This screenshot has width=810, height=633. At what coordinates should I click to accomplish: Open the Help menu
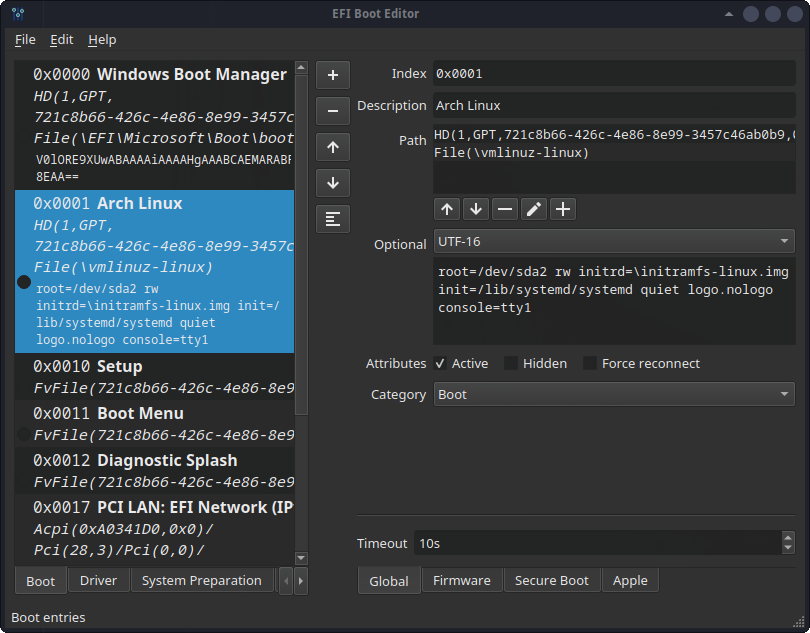pyautogui.click(x=102, y=40)
